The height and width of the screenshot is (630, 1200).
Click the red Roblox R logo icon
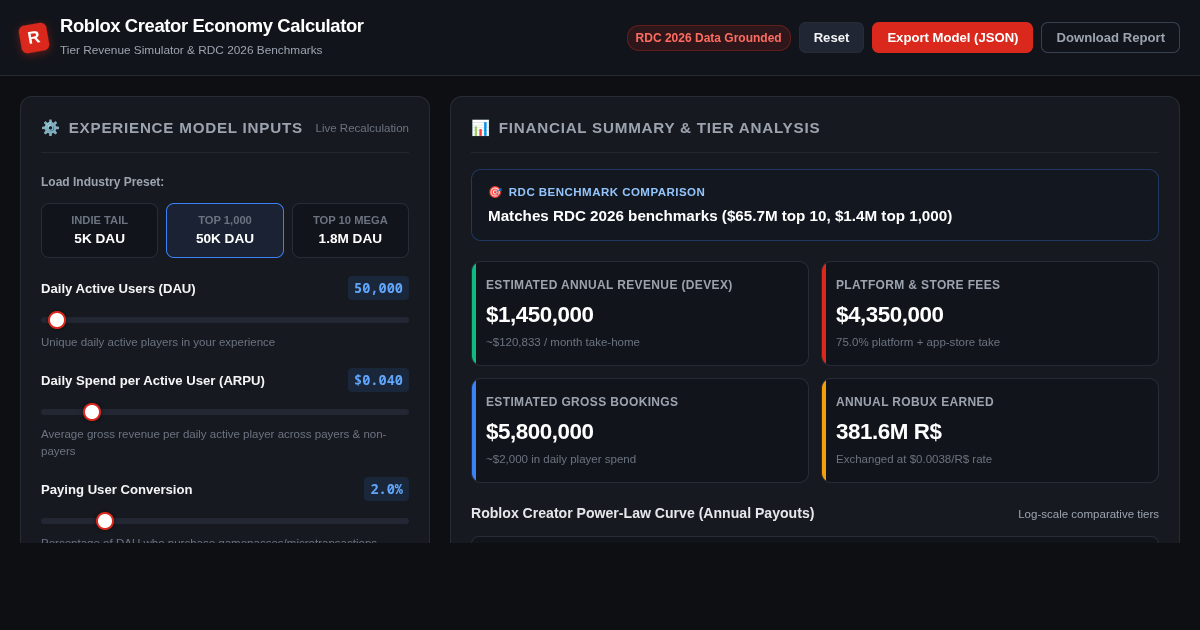coord(34,38)
